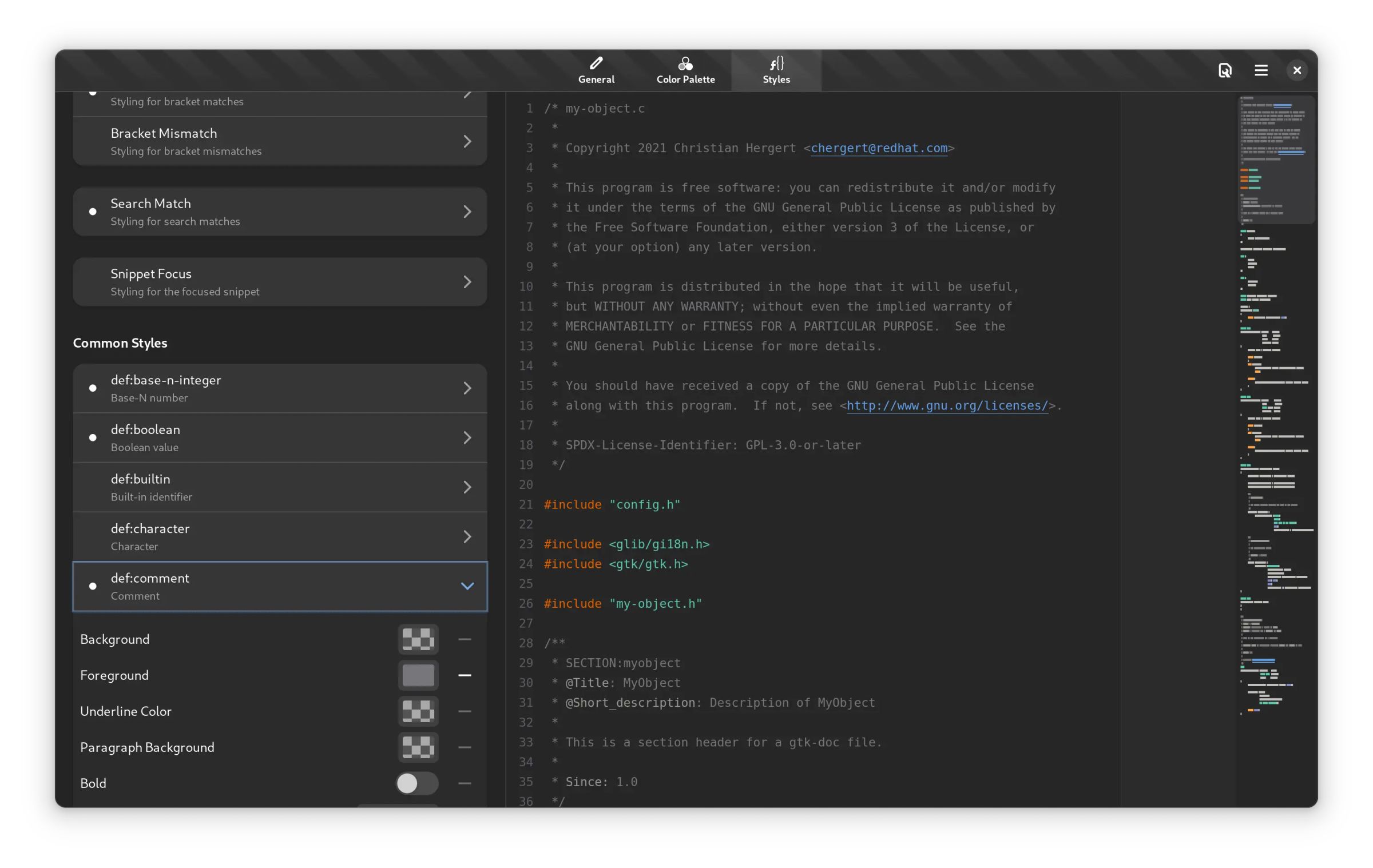
Task: Open the preview icon in the header bar
Action: click(1224, 70)
